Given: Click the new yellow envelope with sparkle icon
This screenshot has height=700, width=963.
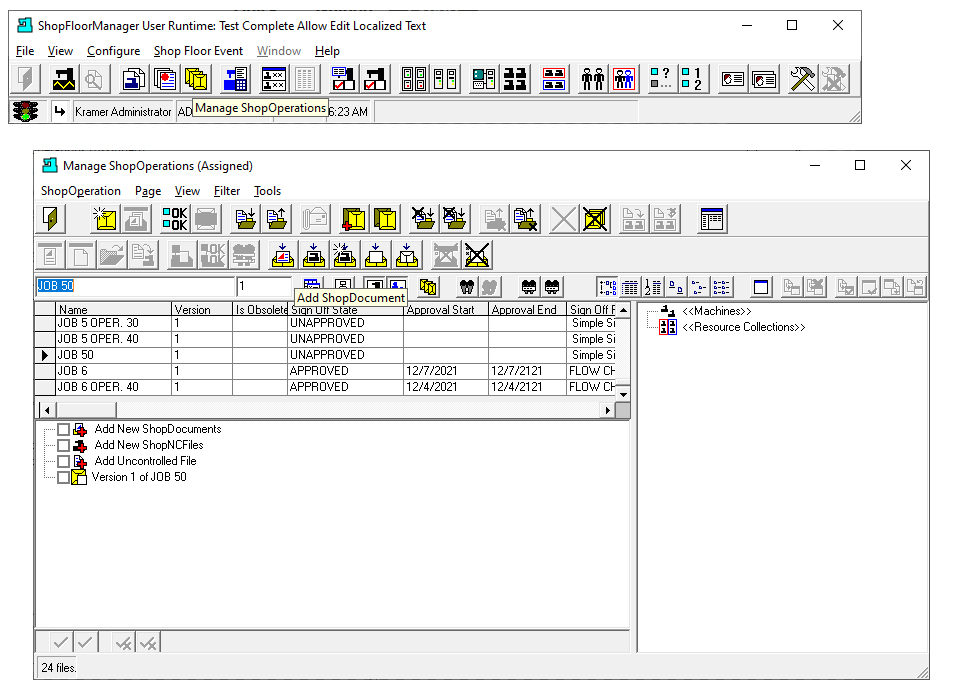Looking at the screenshot, I should pos(105,219).
